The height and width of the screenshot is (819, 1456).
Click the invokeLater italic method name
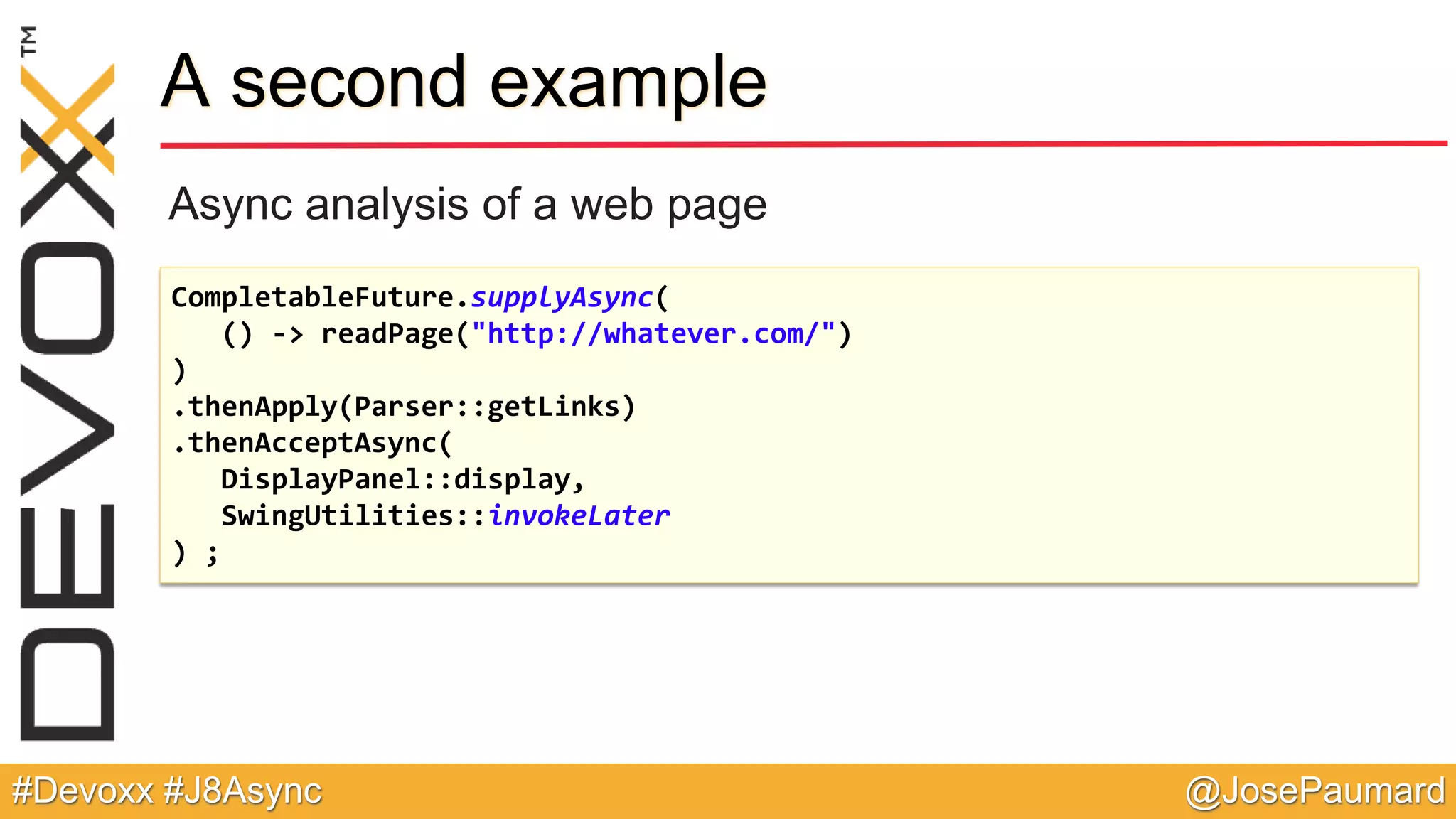pyautogui.click(x=579, y=515)
